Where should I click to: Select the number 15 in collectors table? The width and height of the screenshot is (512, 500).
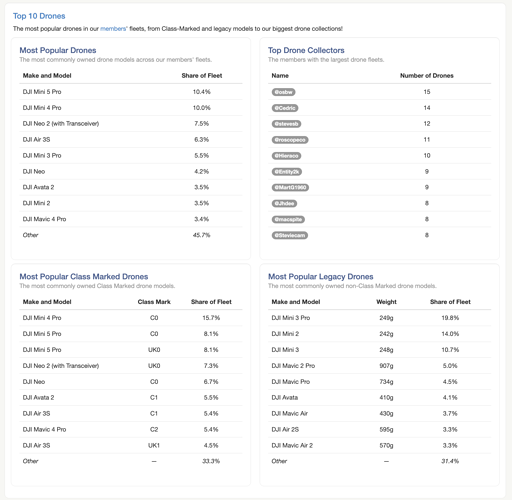(427, 92)
